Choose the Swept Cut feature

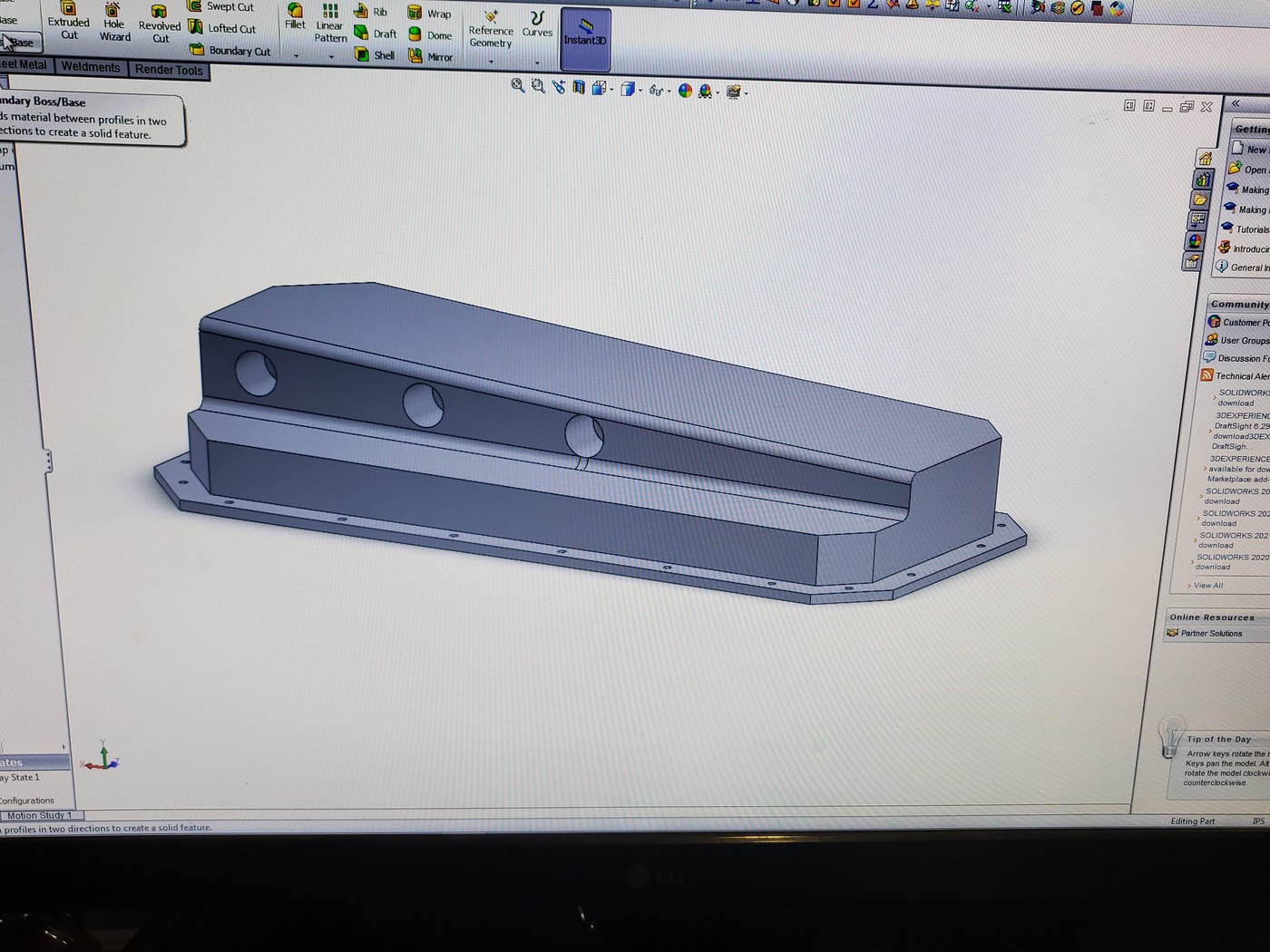(220, 6)
